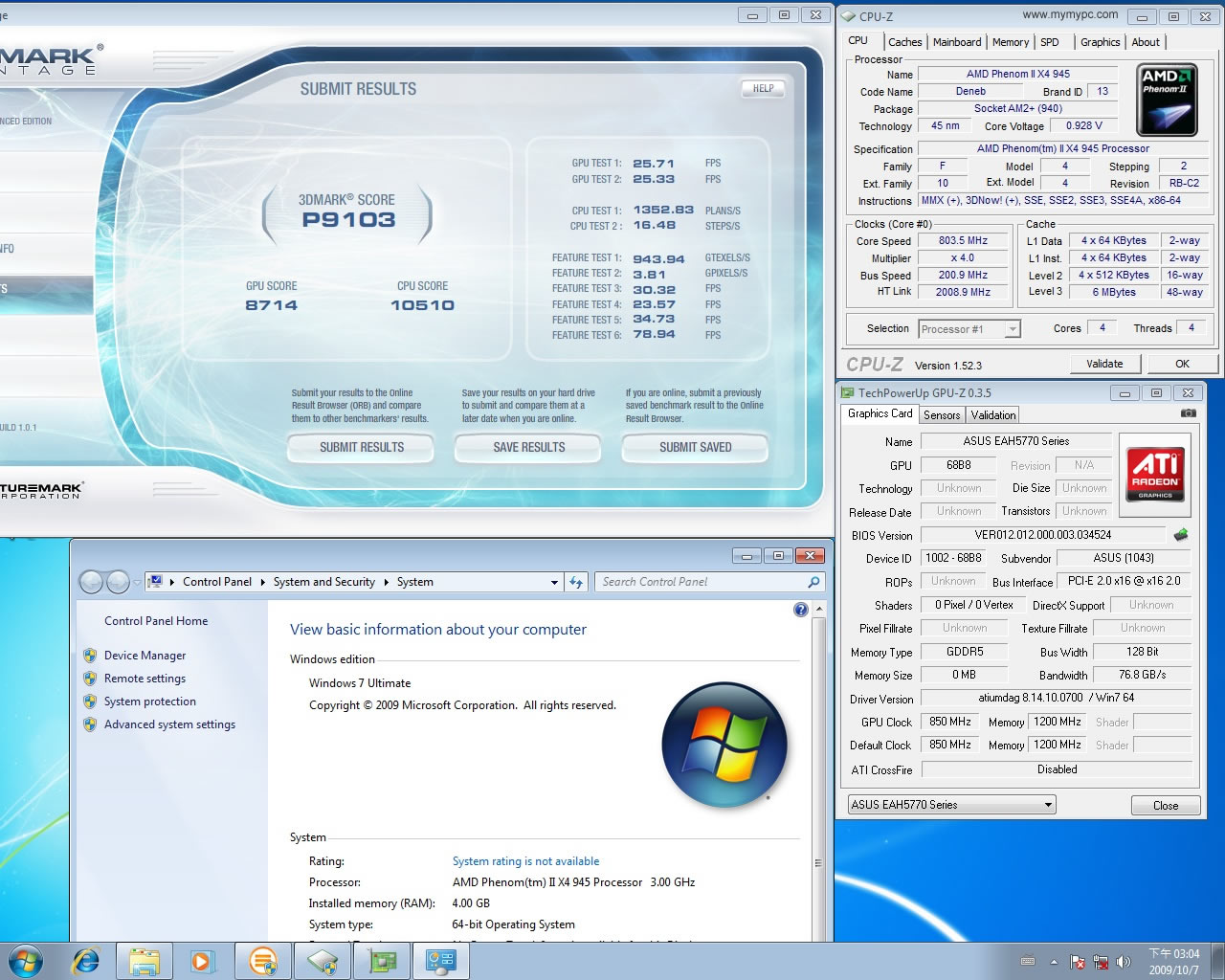Click the volume speaker icon in system tray
Image resolution: width=1225 pixels, height=980 pixels.
point(1124,962)
